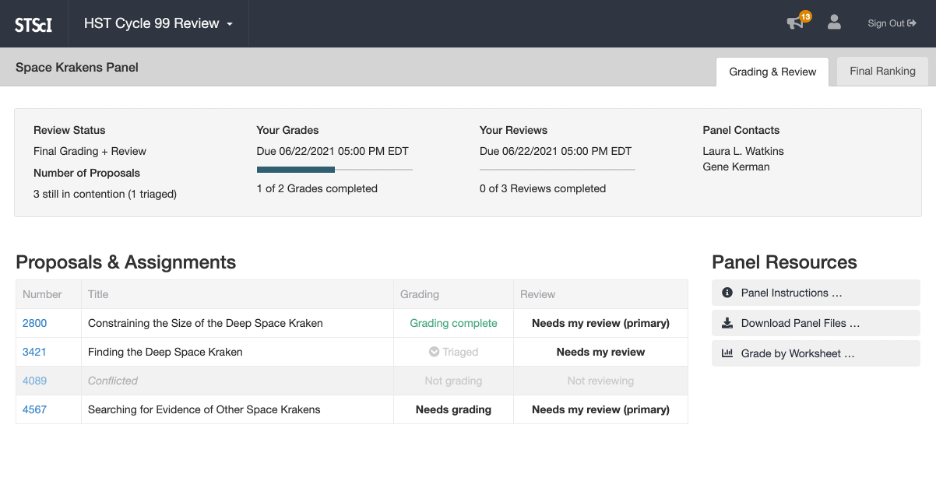Click Grading complete for proposal 2800
This screenshot has height=488, width=936.
pos(453,323)
